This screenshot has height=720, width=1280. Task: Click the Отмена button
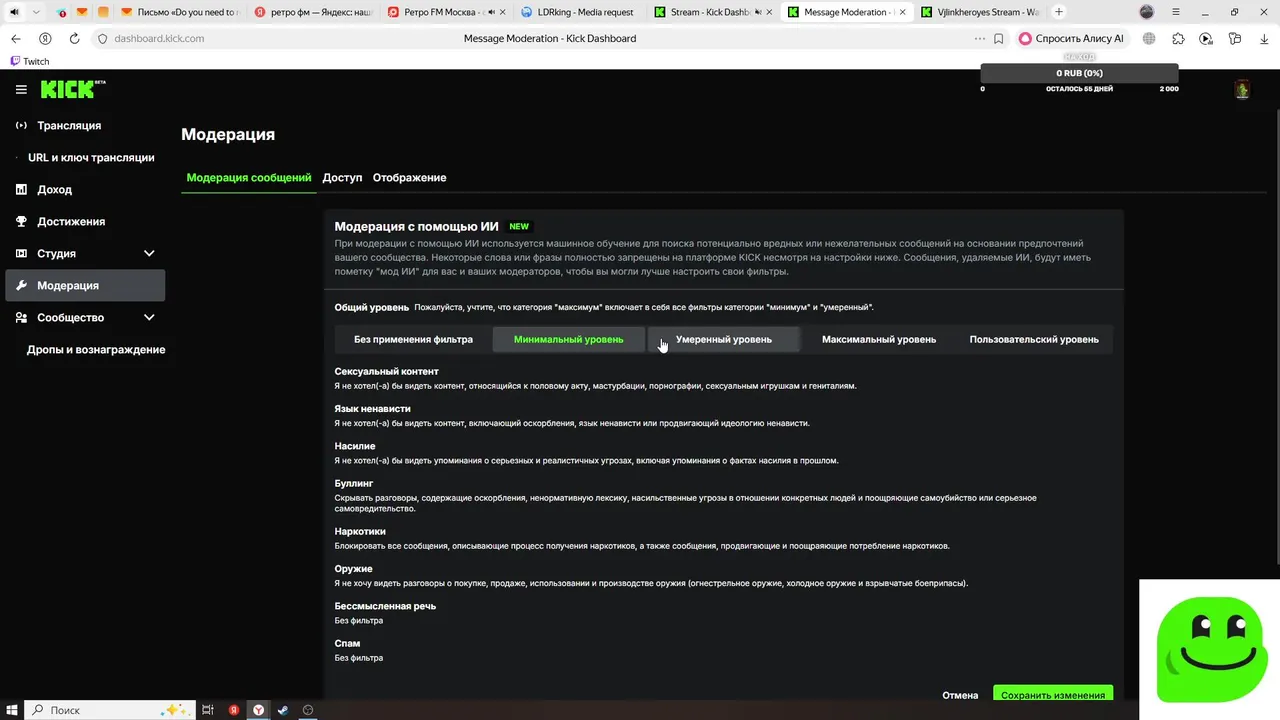(960, 694)
